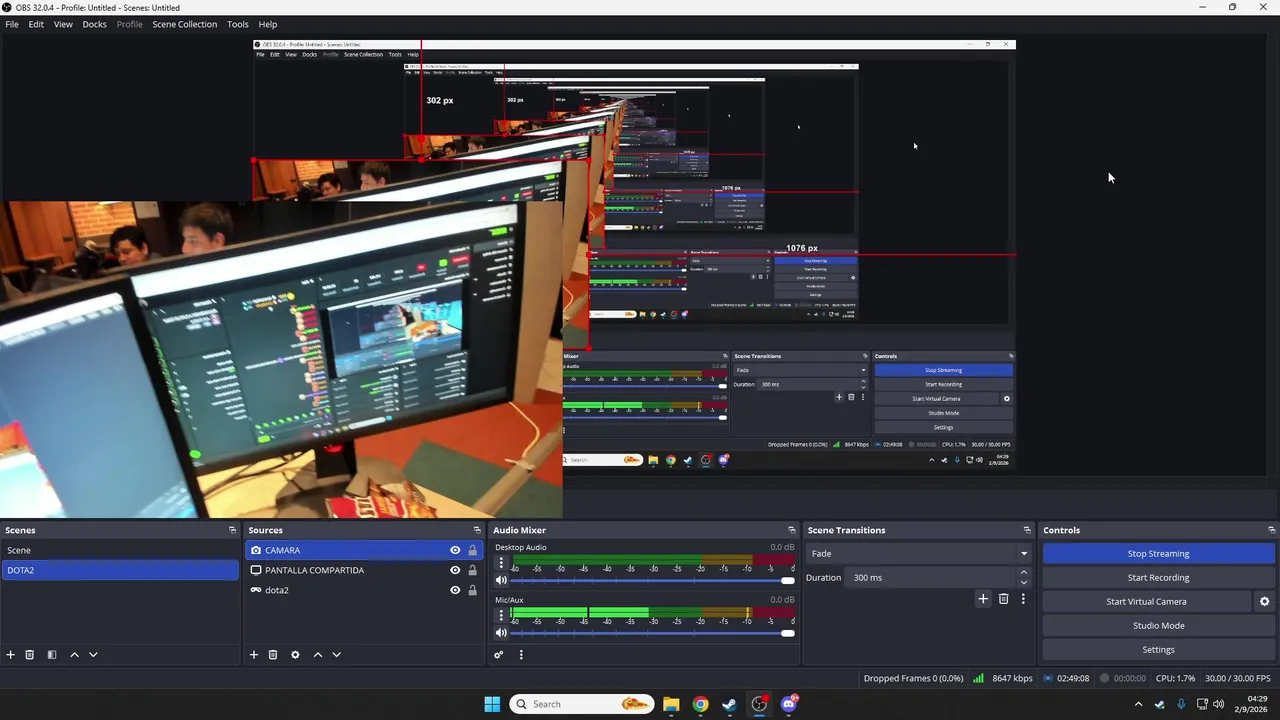
Task: Open advanced audio properties gears icon
Action: click(498, 655)
